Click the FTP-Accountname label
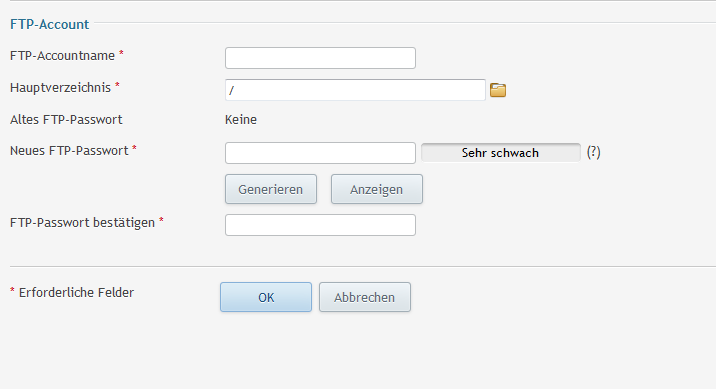This screenshot has width=716, height=389. 63,56
